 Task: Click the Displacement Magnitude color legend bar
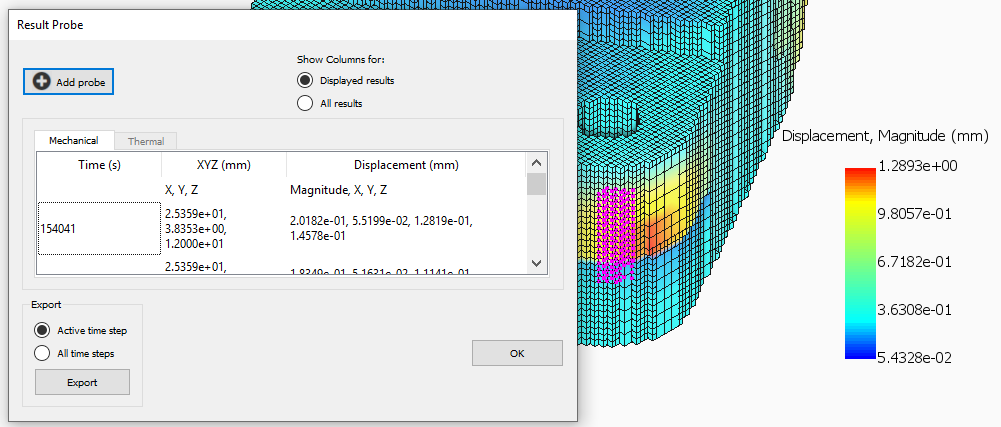click(x=860, y=264)
